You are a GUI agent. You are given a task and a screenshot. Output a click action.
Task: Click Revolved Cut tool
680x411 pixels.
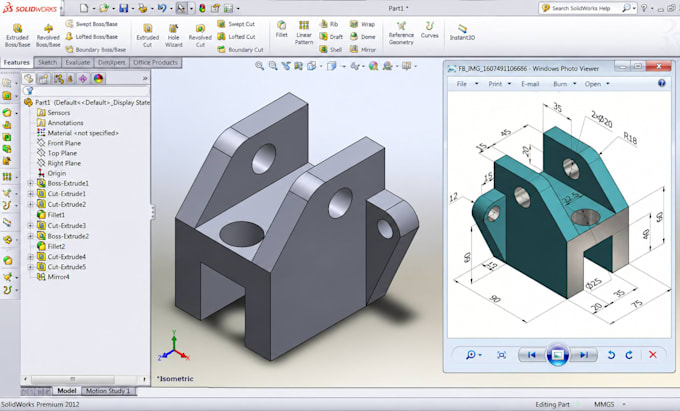[x=200, y=35]
